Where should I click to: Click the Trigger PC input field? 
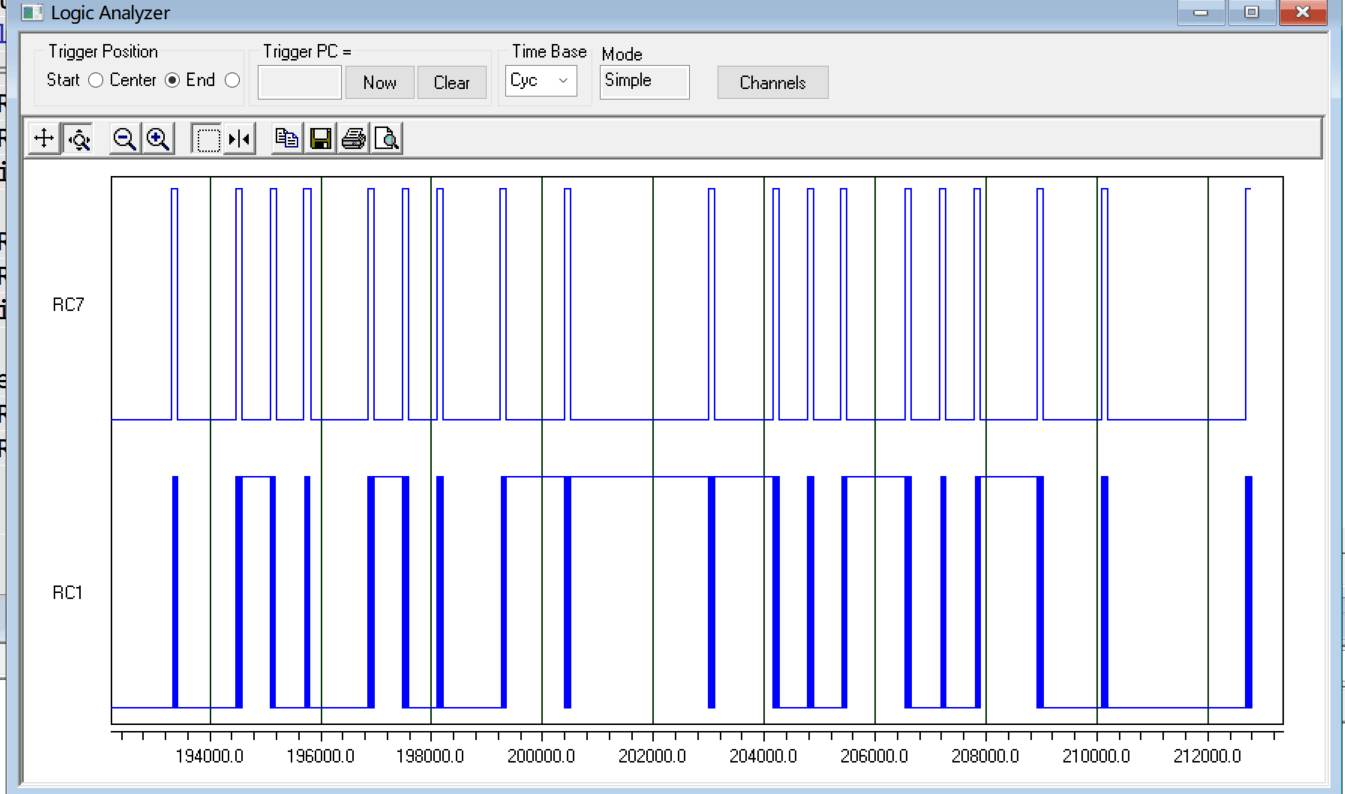tap(300, 83)
